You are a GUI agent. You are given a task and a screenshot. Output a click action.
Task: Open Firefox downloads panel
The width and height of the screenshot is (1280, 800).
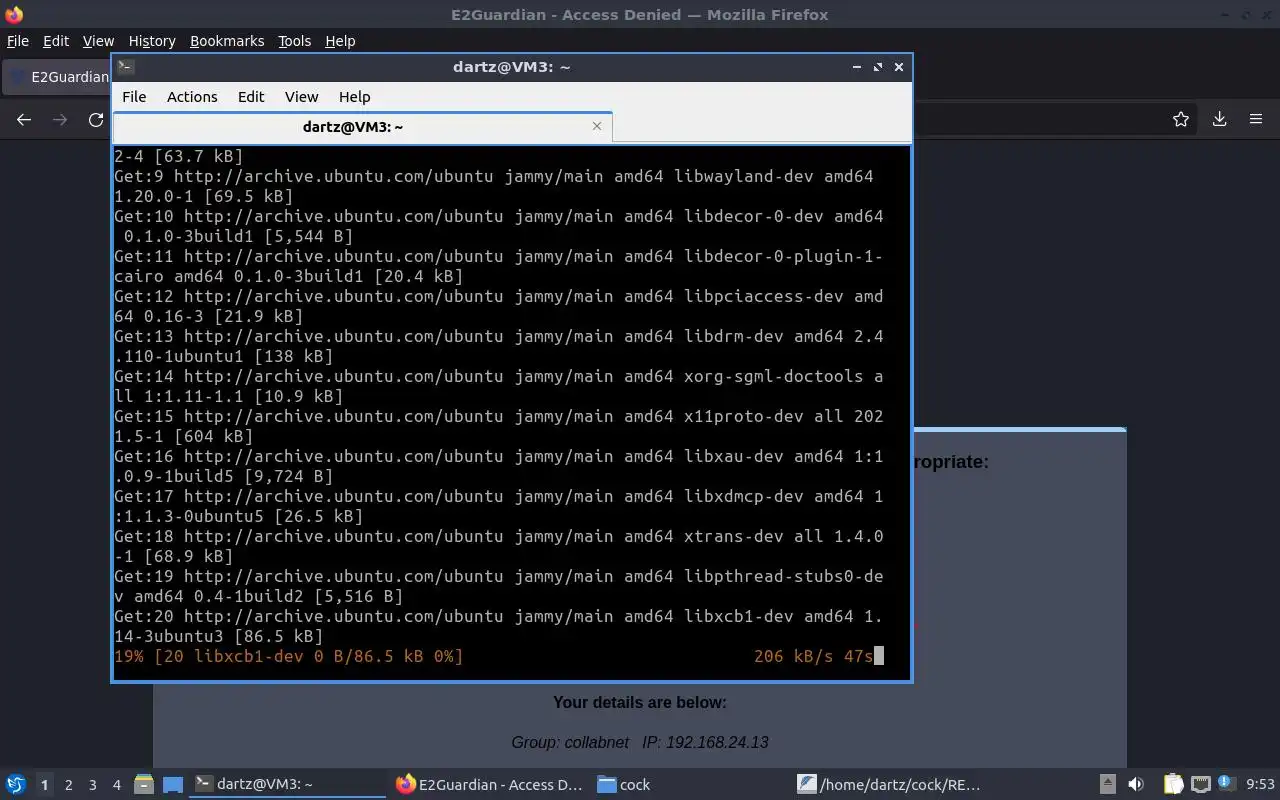coord(1220,119)
